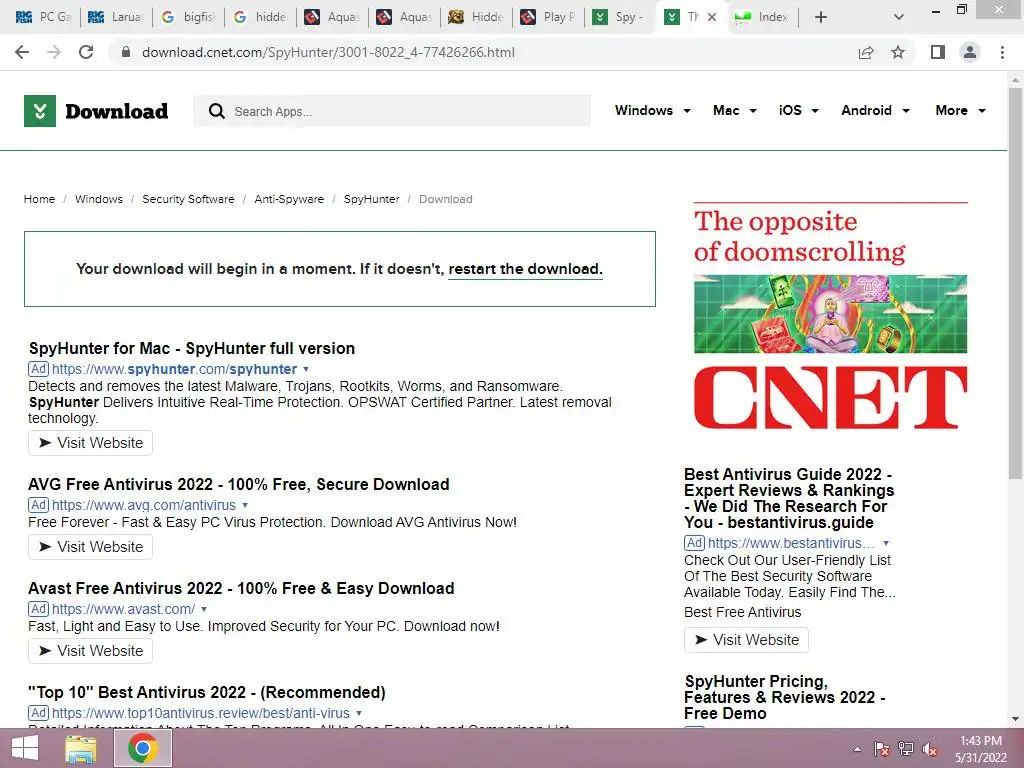Click the green CNET Download logo icon
The width and height of the screenshot is (1024, 768).
[x=40, y=111]
